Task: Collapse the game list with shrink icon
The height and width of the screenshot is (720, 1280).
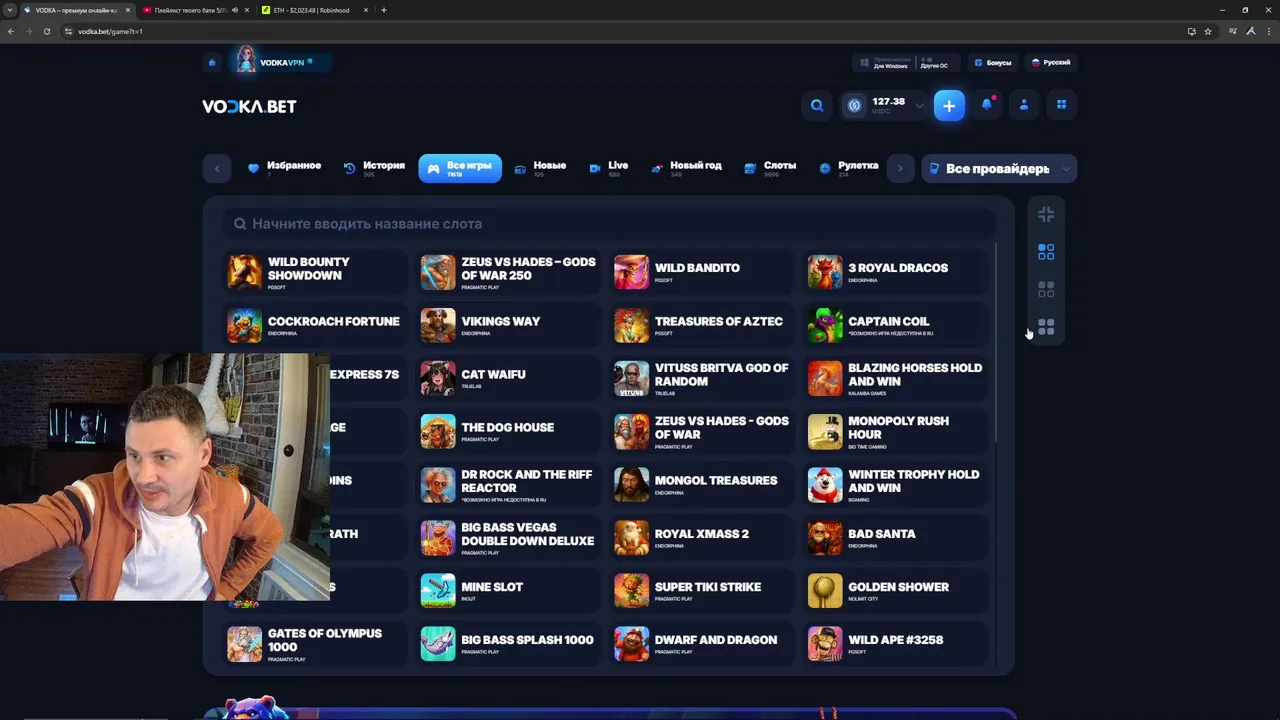Action: (x=1046, y=214)
